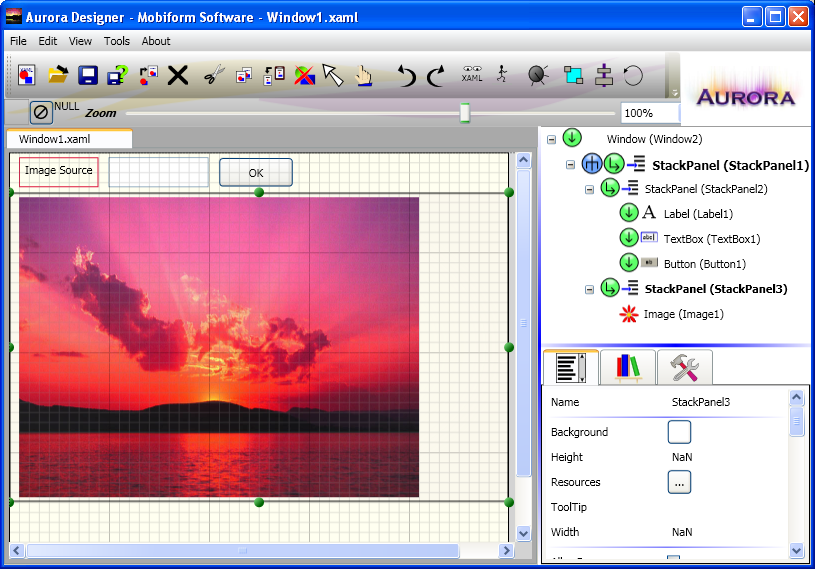Select the sunset image on the canvas

coord(219,347)
